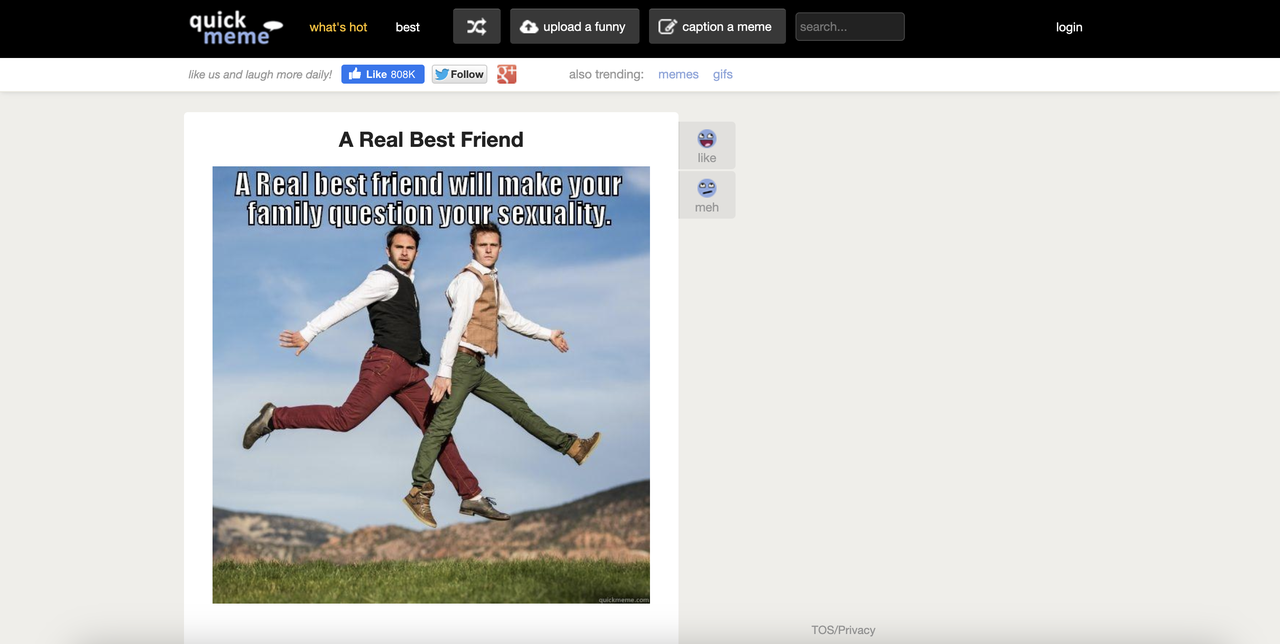Click the cloud upload icon
Screen dimensions: 1280x644
[529, 27]
